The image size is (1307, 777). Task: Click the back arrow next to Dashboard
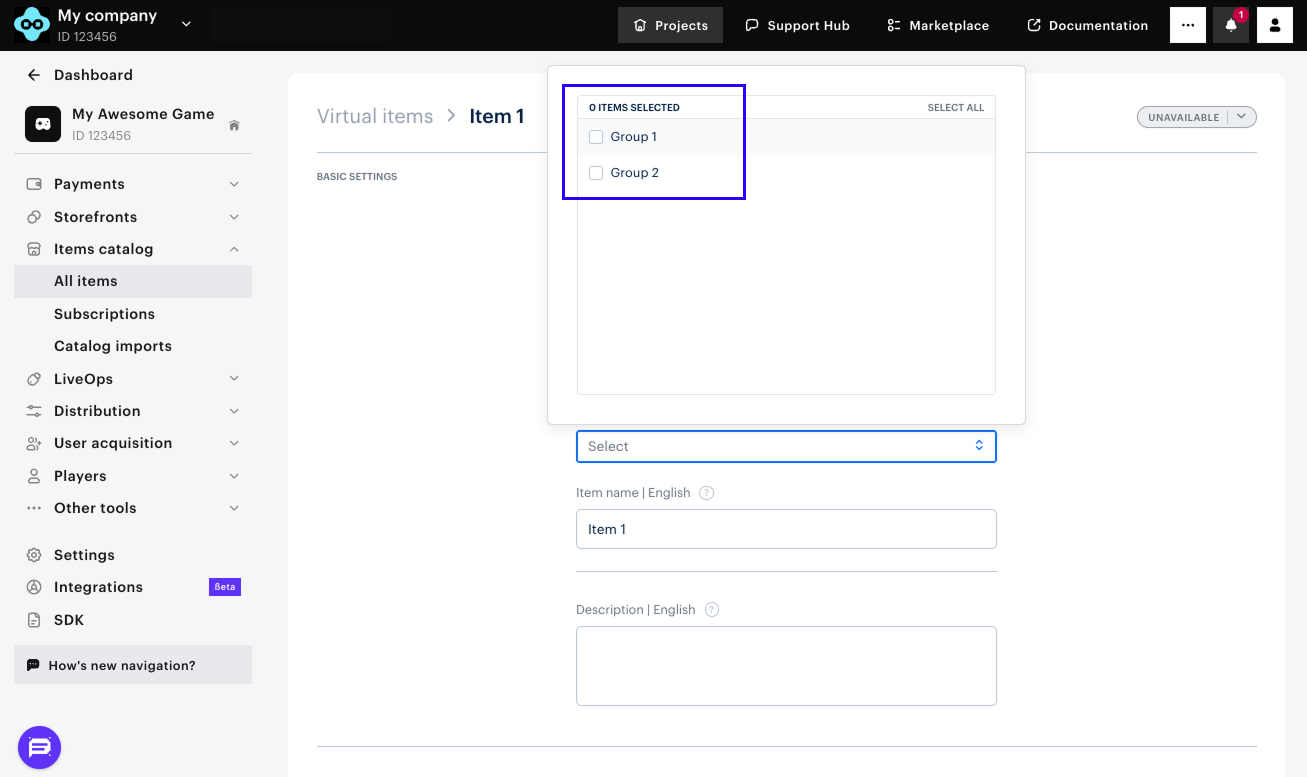click(x=34, y=75)
